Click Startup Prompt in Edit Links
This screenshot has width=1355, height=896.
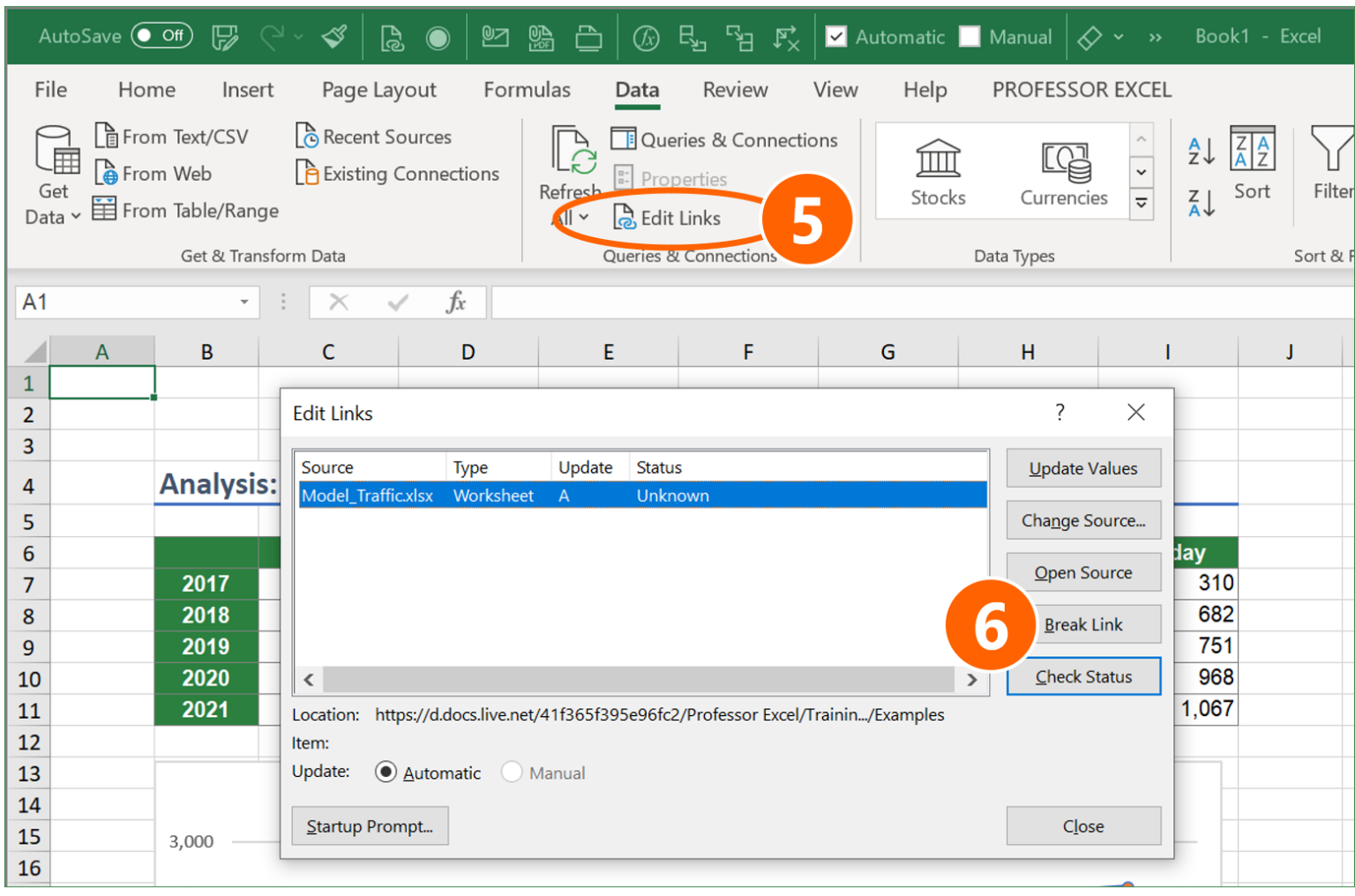(x=370, y=825)
